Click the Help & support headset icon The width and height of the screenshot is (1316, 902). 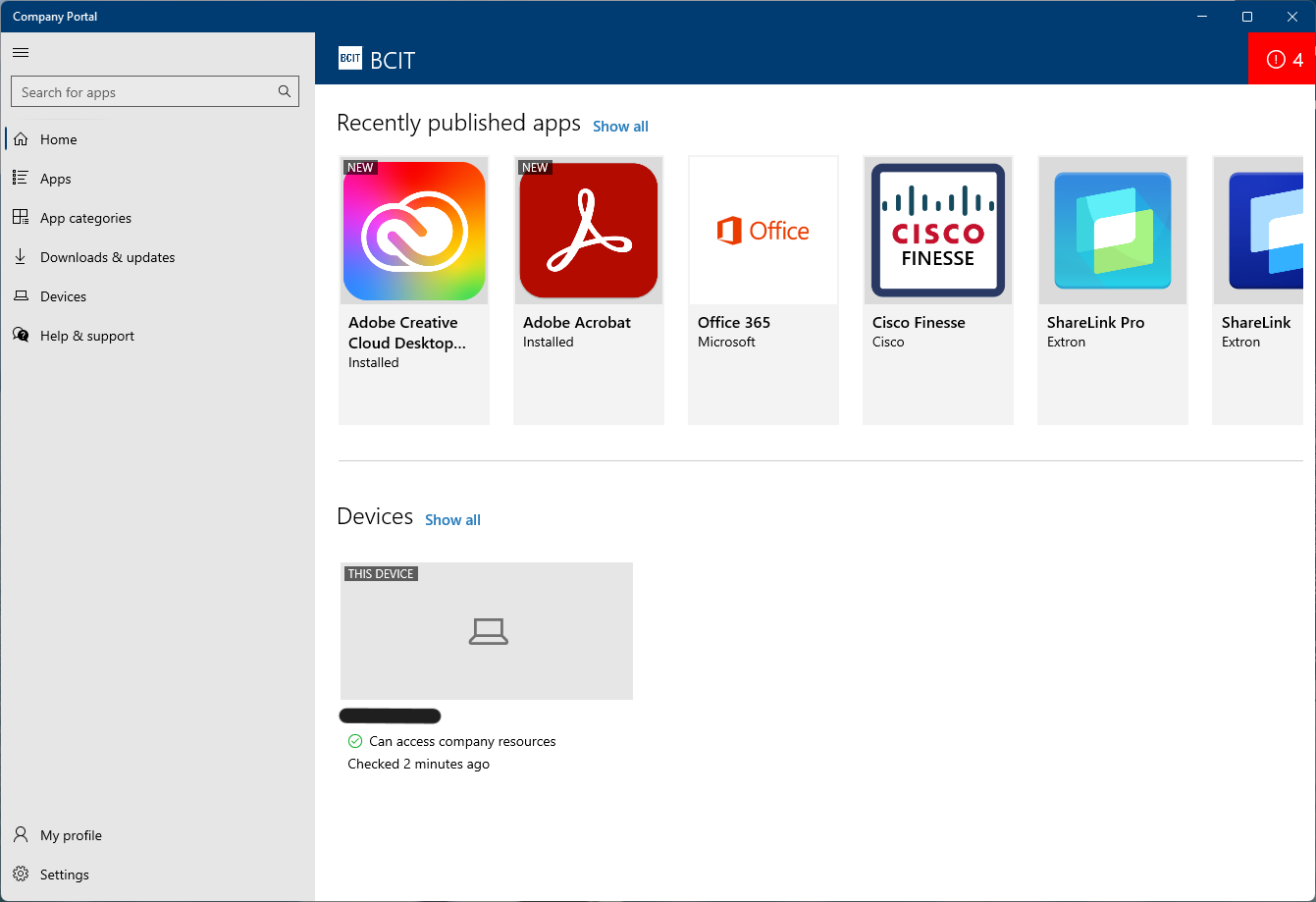21,336
